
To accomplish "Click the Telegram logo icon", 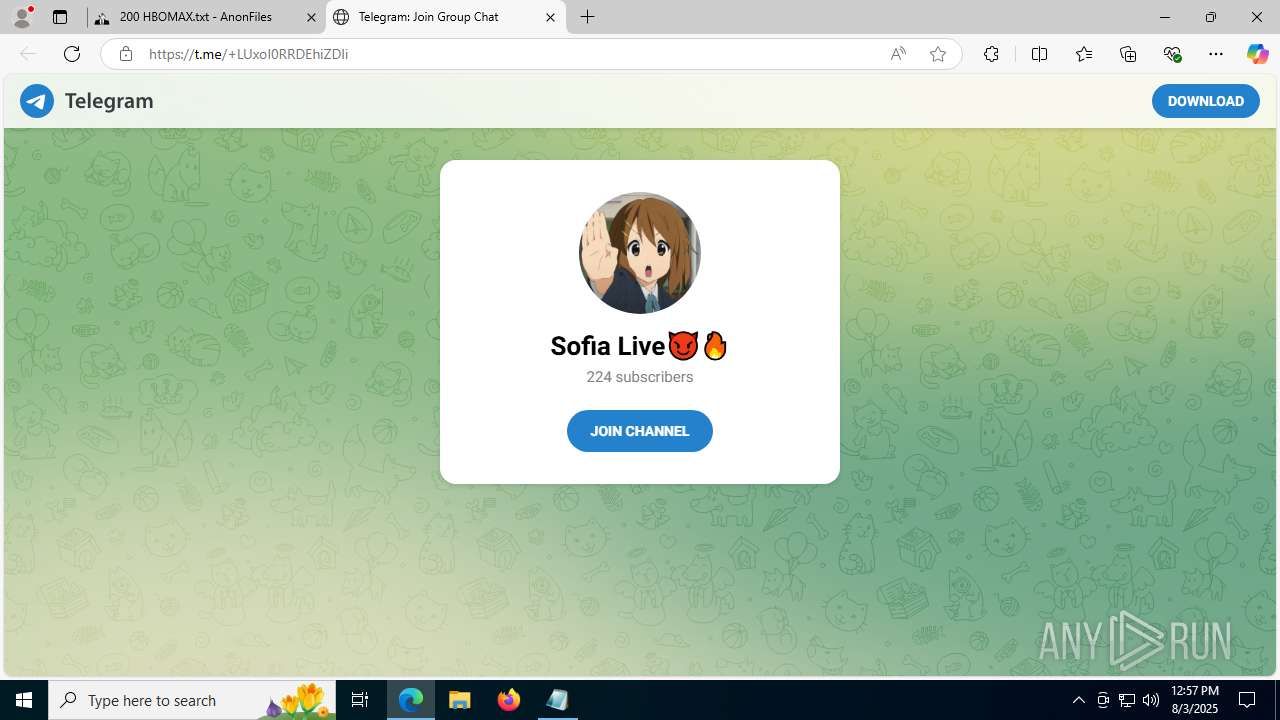I will tap(37, 101).
